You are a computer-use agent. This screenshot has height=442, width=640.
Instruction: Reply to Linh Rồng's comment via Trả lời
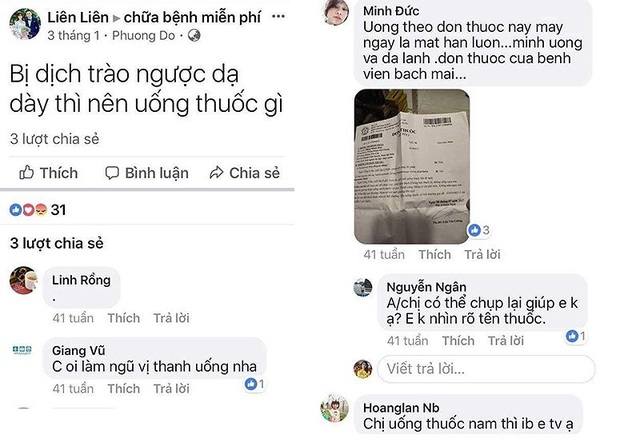(171, 318)
